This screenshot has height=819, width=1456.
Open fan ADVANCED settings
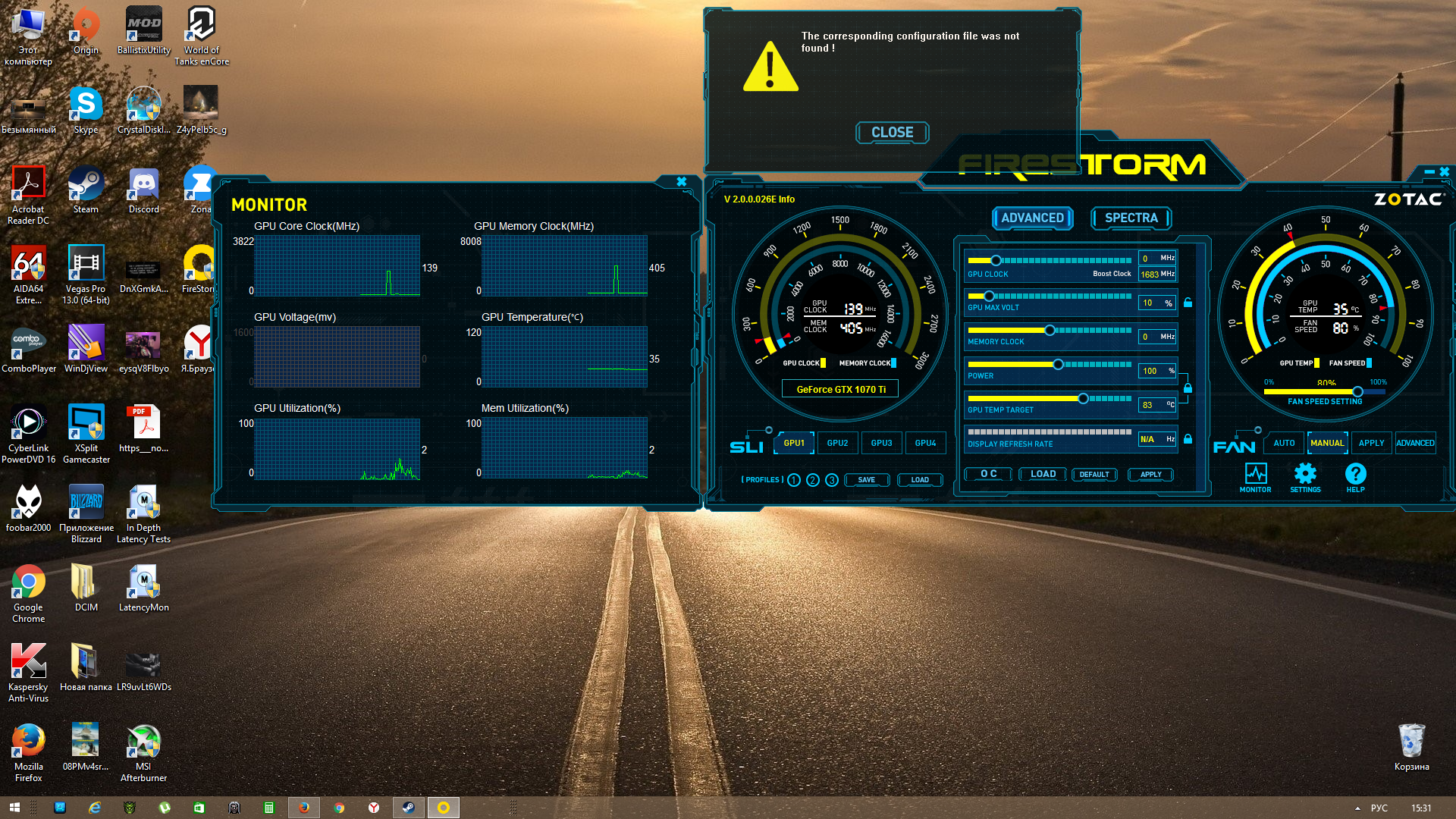[x=1415, y=443]
